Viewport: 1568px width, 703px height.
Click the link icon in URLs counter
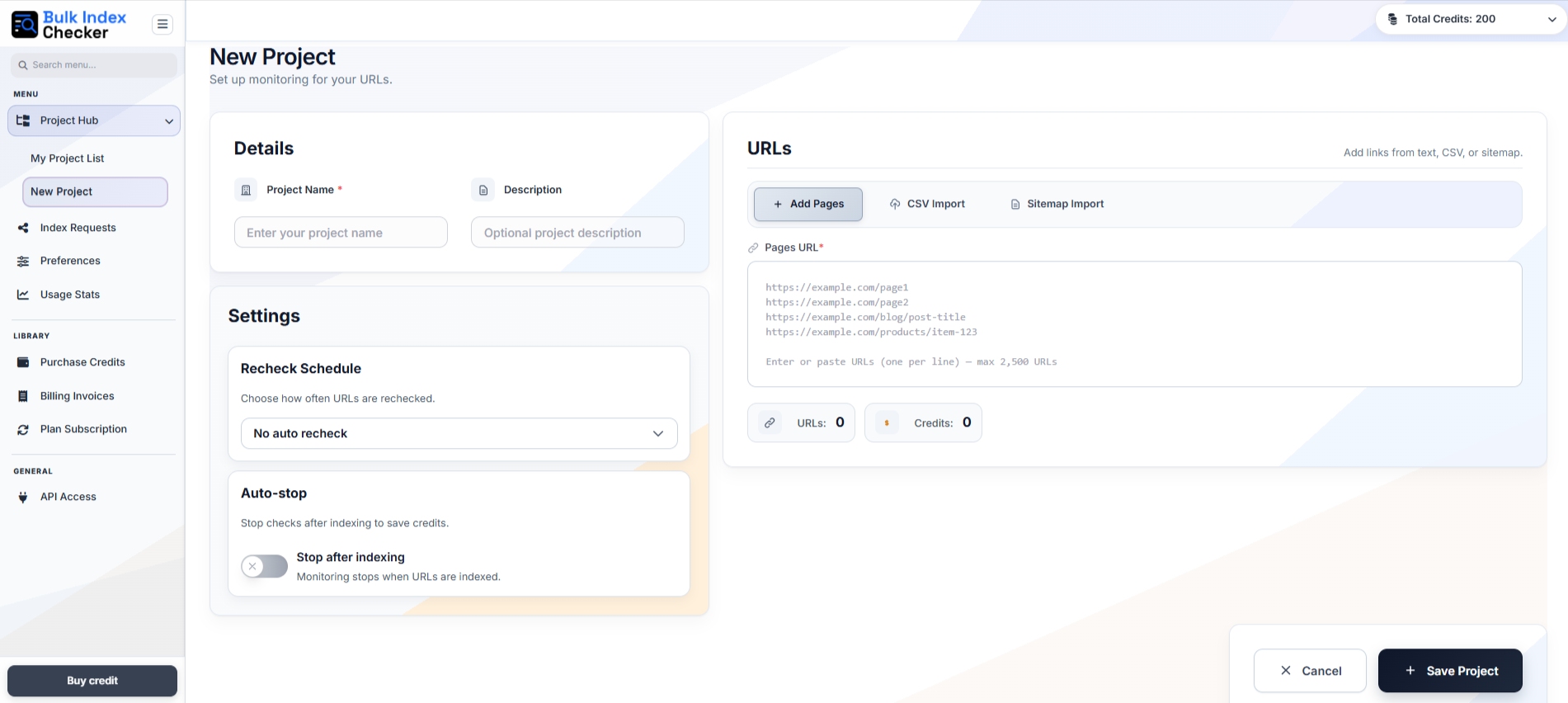point(770,422)
